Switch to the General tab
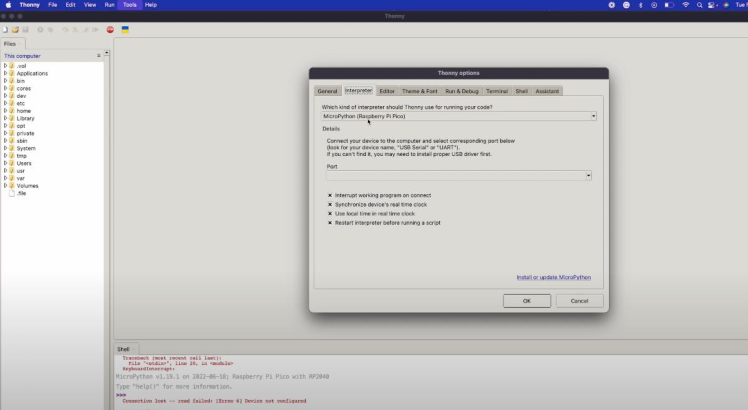Image resolution: width=748 pixels, height=410 pixels. tap(327, 91)
